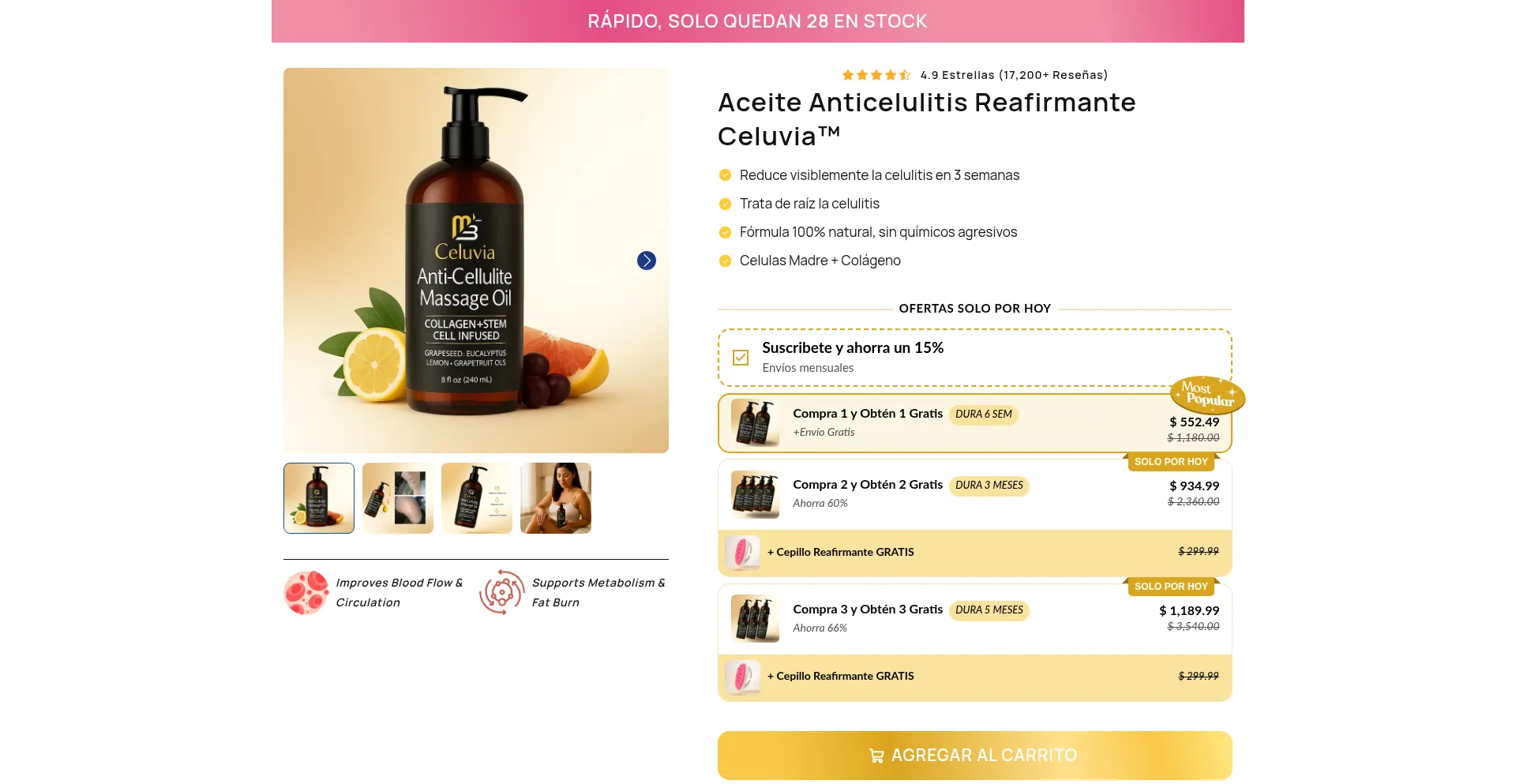Click the main Celuvia product image
The width and height of the screenshot is (1516, 784).
pyautogui.click(x=476, y=261)
